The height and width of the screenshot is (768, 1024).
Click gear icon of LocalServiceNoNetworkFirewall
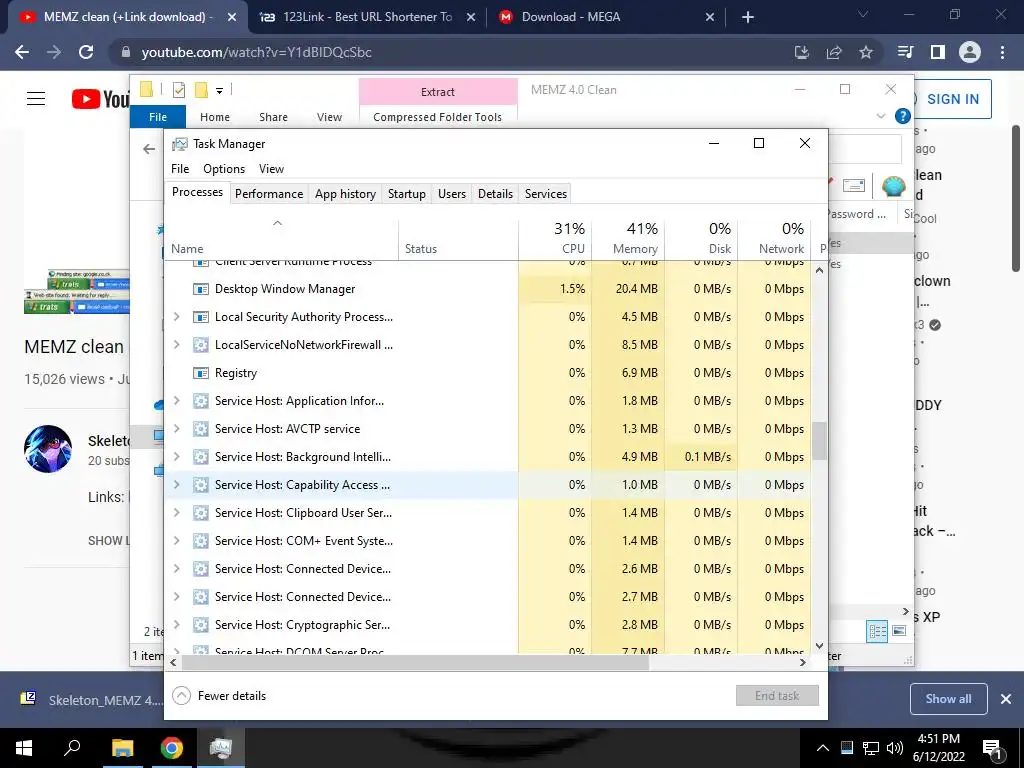pyautogui.click(x=200, y=345)
